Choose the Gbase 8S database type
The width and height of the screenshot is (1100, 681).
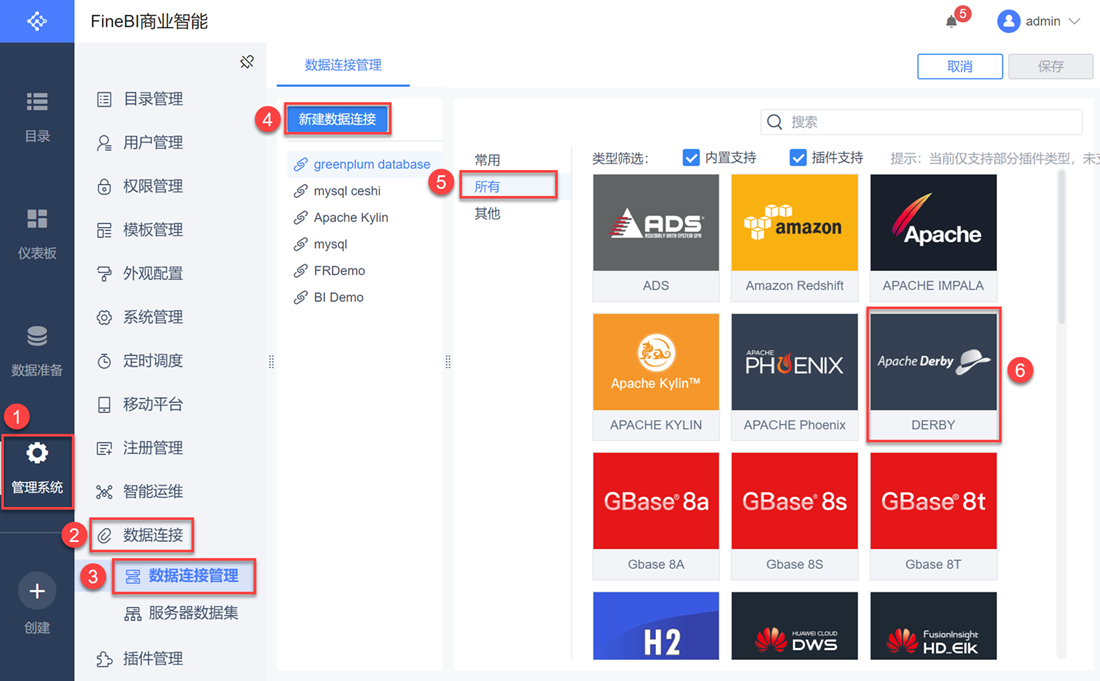click(x=795, y=516)
